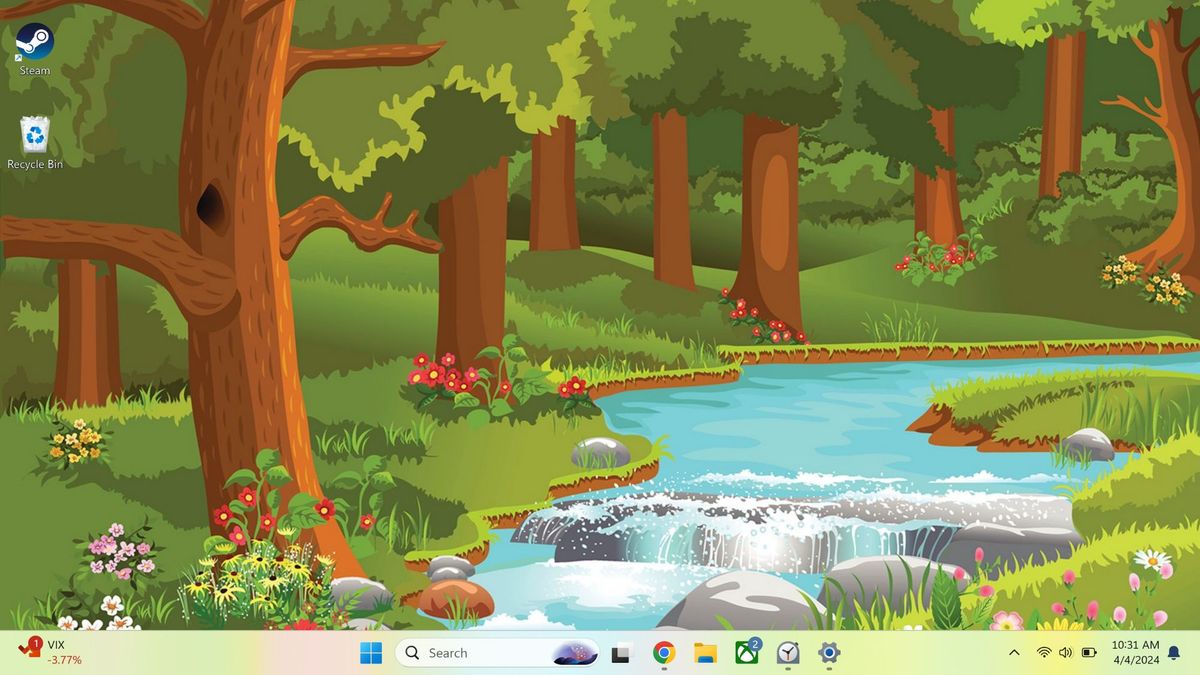The image size is (1200, 675).
Task: Open File Explorer from the taskbar
Action: coord(703,652)
